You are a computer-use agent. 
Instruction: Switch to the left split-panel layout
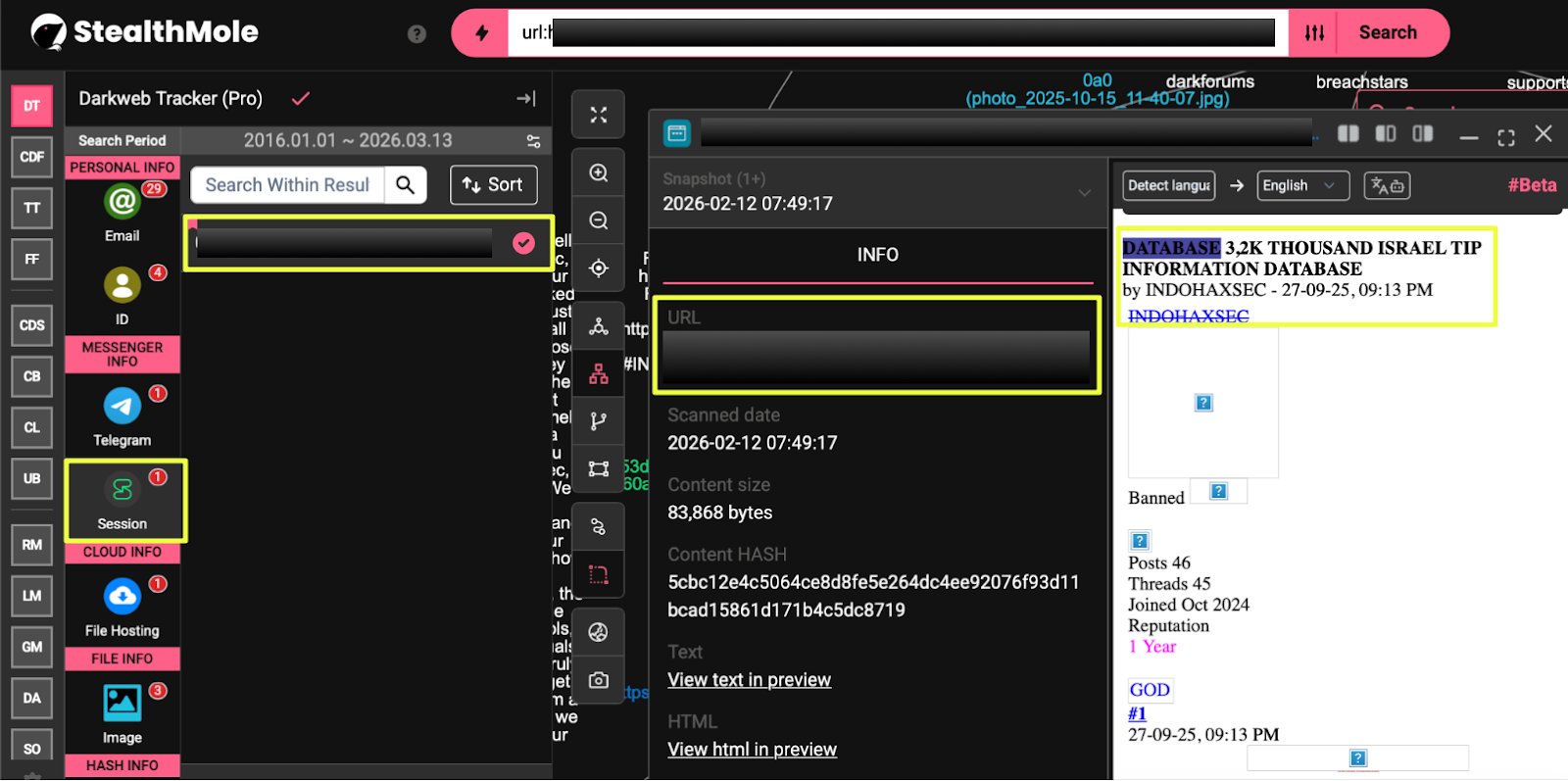[x=1348, y=133]
